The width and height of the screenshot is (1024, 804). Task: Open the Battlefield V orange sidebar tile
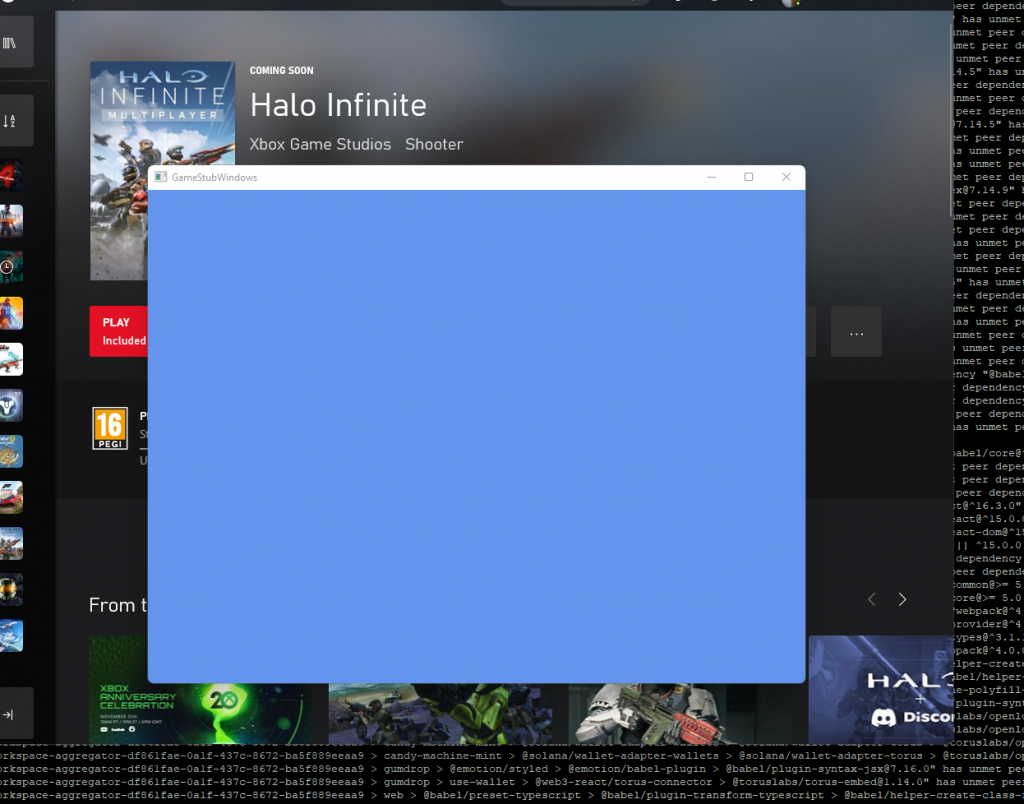(x=11, y=314)
